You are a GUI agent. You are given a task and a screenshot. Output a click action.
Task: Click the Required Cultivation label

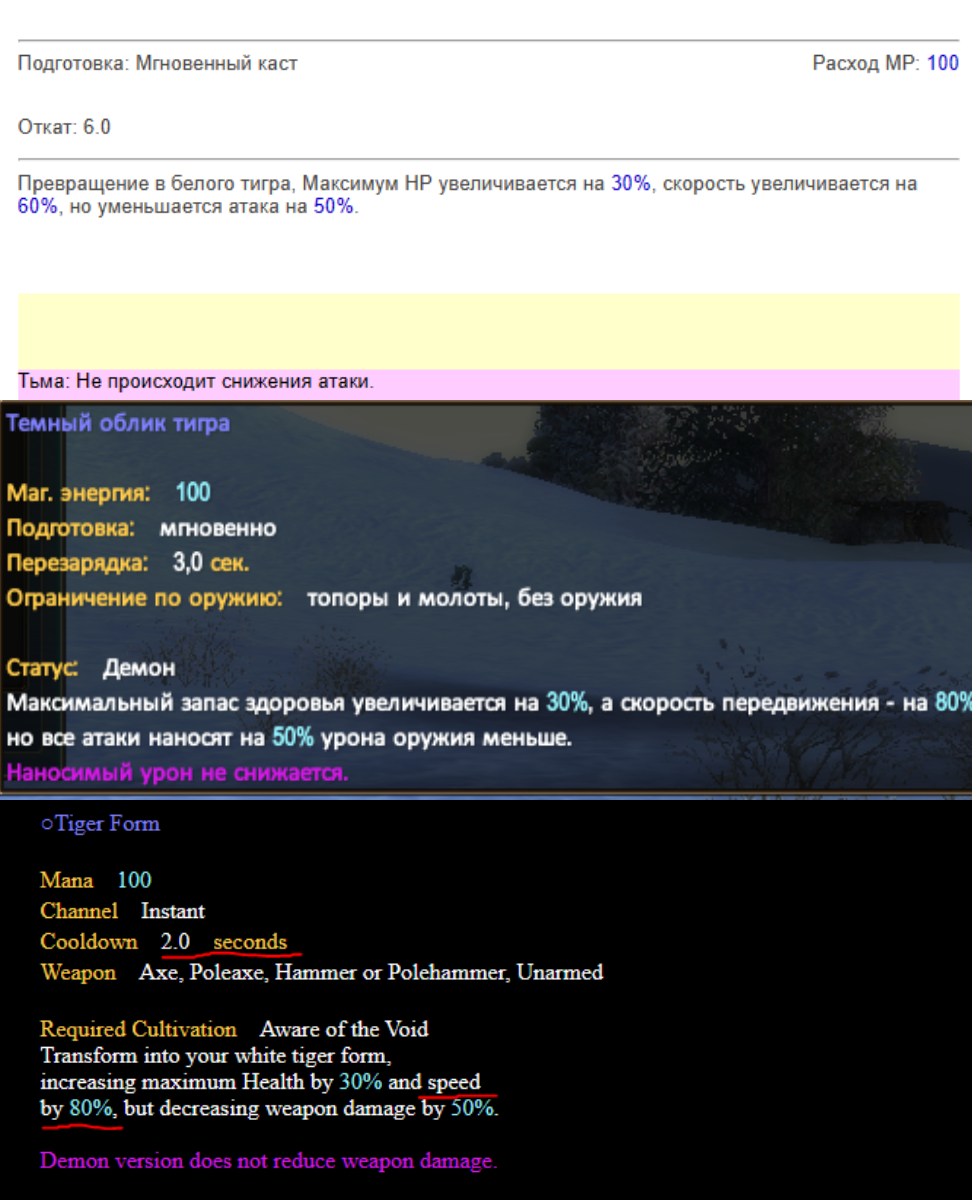pos(138,1029)
